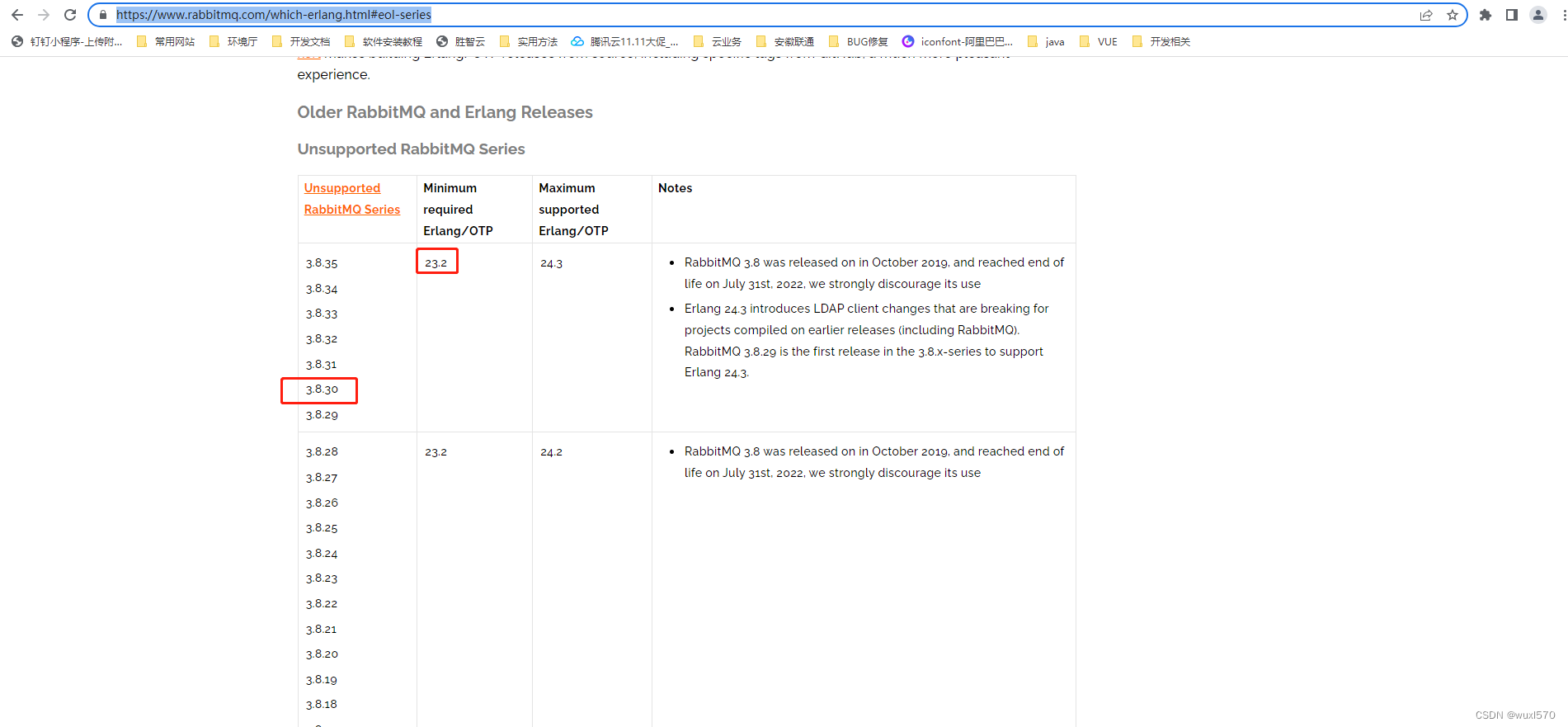Click the Minimum required Erlang/OTP header
Screen dimensions: 1568x727
pos(459,210)
